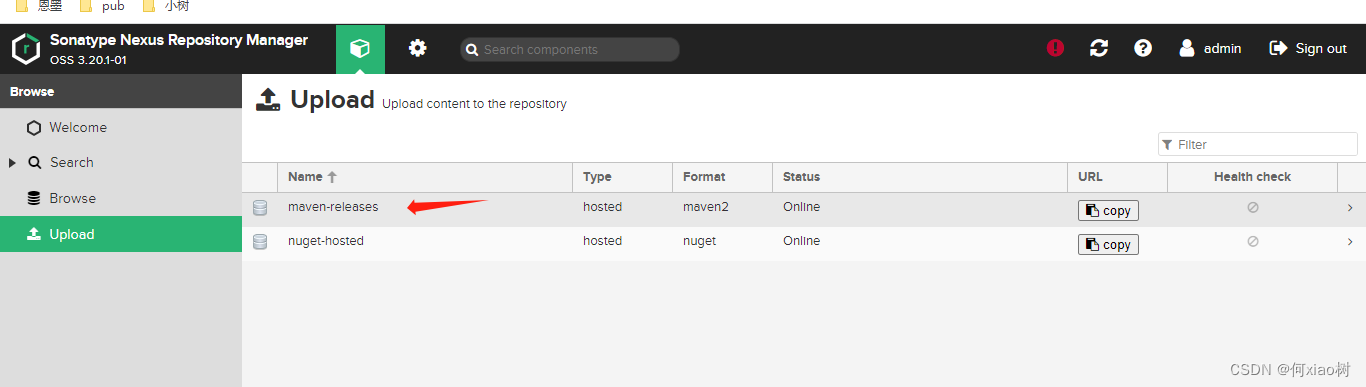
Task: Copy the maven-releases URL
Action: pos(1108,211)
